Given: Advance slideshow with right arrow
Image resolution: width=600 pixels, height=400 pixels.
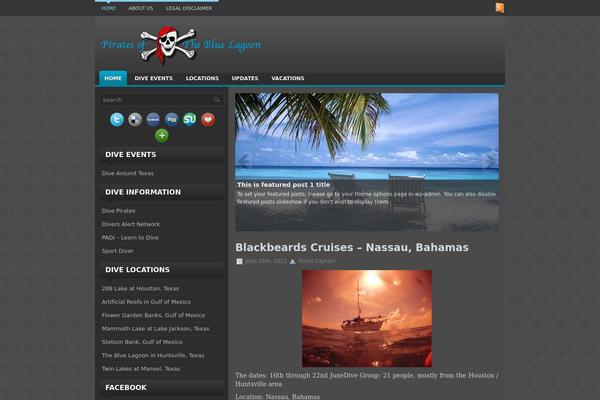Looking at the screenshot, I should click(x=489, y=161).
